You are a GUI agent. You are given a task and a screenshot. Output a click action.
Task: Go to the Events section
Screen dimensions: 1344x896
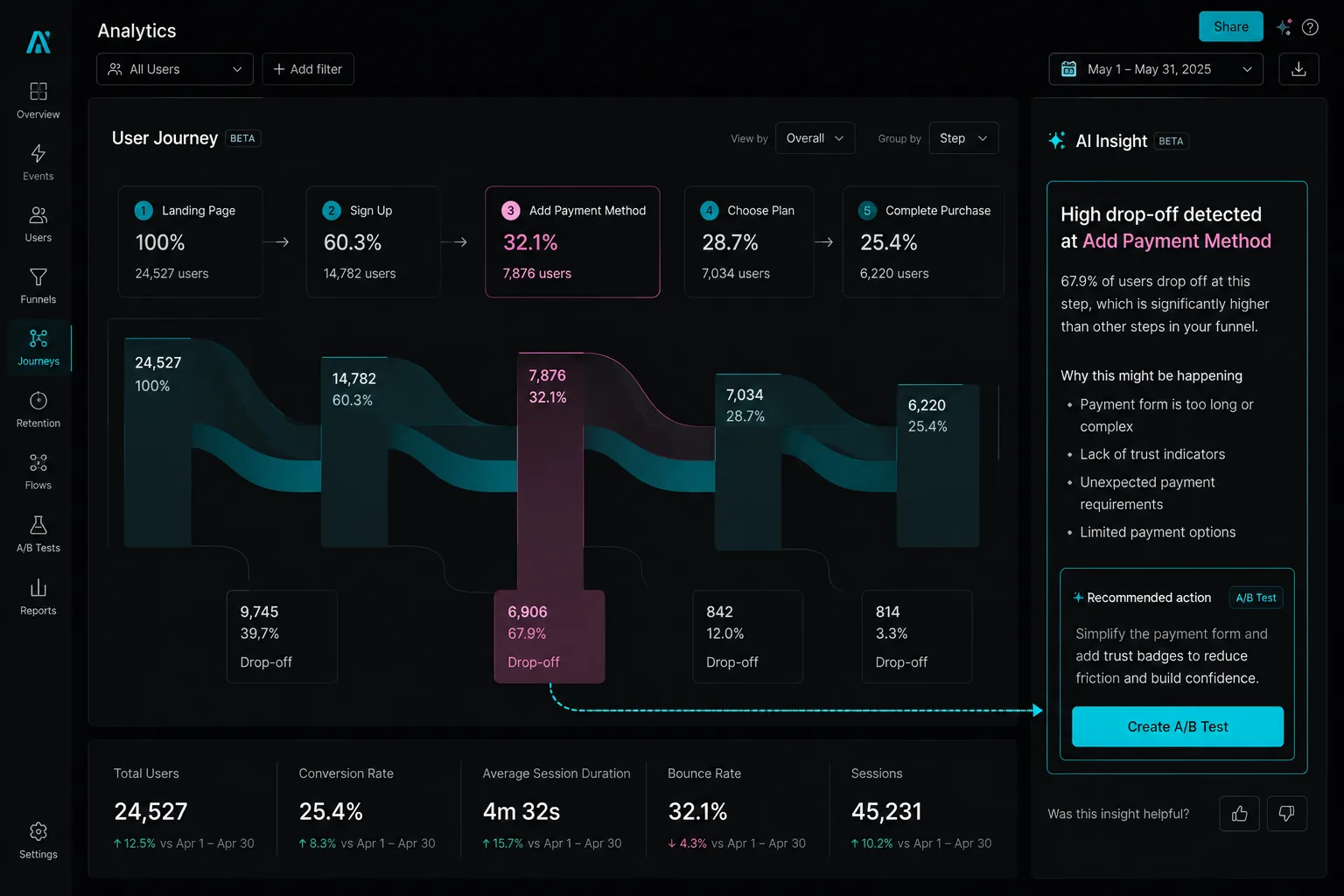point(38,163)
